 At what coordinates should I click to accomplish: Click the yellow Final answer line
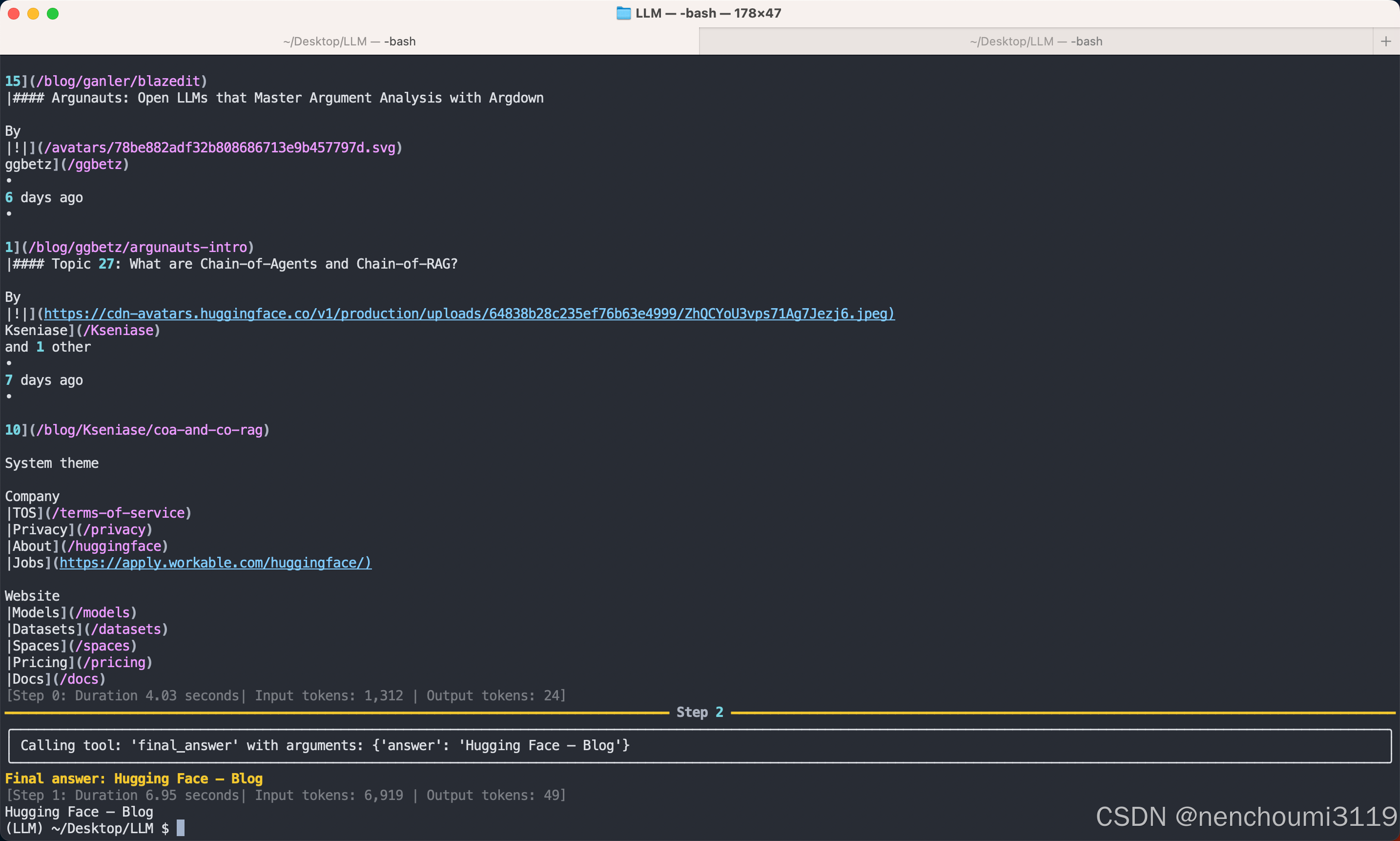(134, 778)
